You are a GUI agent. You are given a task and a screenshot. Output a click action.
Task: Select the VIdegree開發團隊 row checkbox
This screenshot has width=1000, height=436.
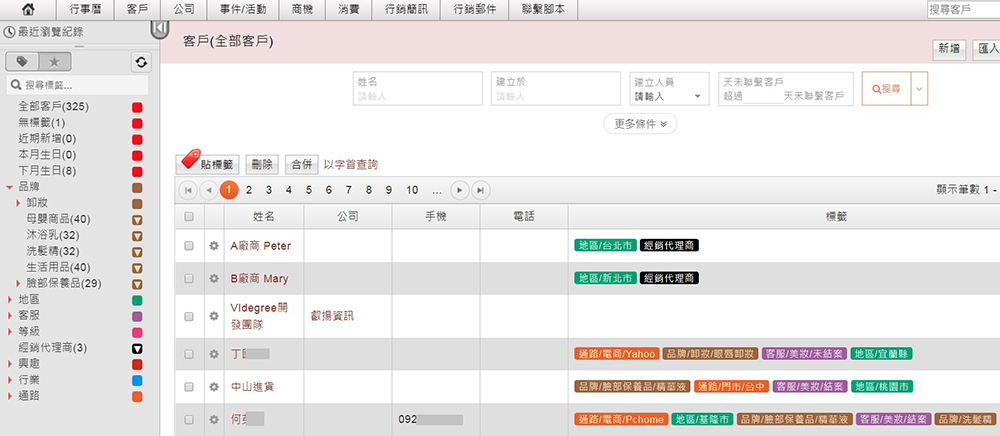coord(189,316)
